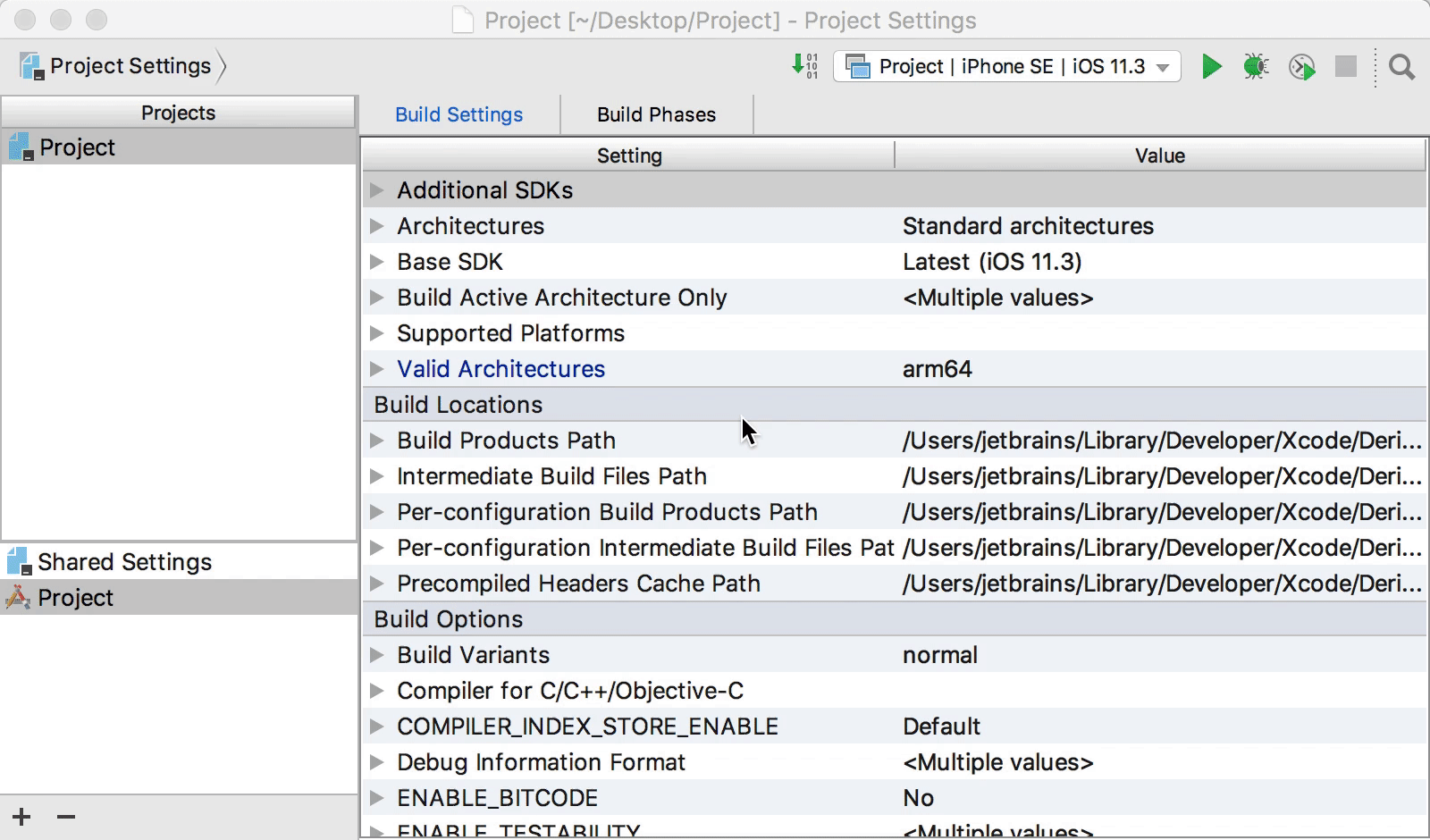Select the Project target in the lower list

[x=76, y=598]
